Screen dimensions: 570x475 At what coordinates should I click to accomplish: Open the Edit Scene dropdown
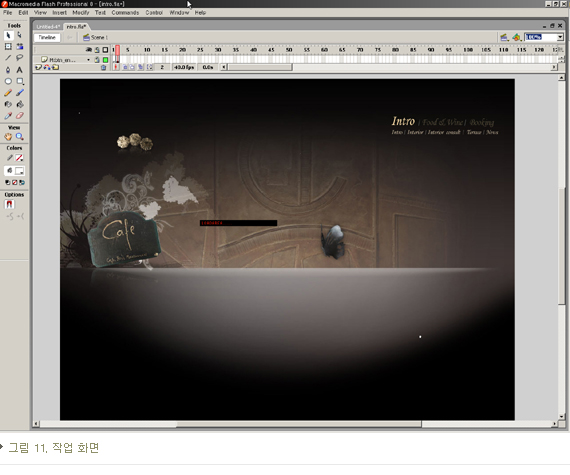tap(504, 37)
